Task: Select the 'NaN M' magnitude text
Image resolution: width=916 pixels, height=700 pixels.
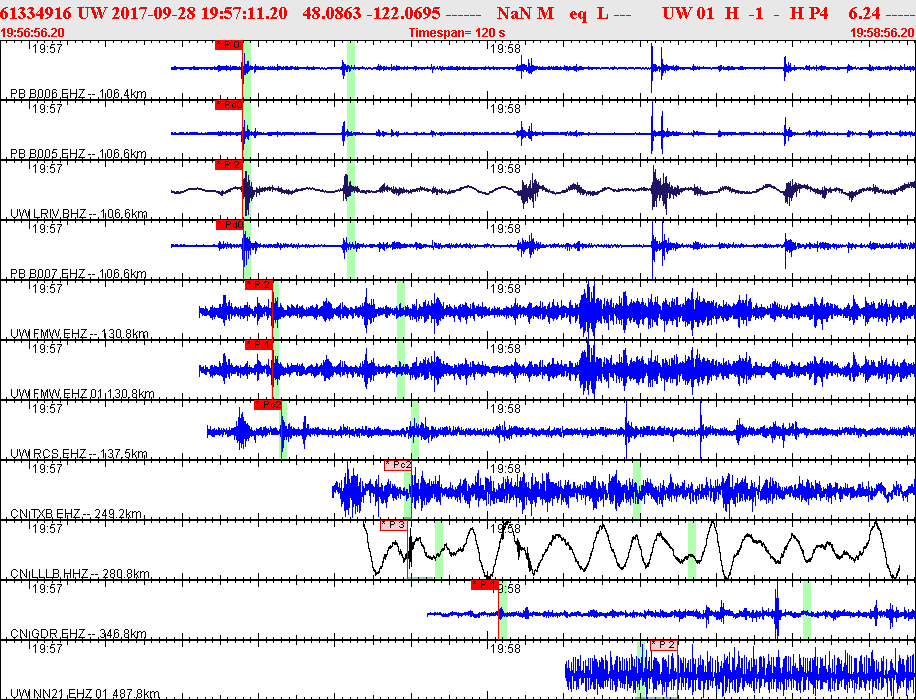Action: click(525, 13)
